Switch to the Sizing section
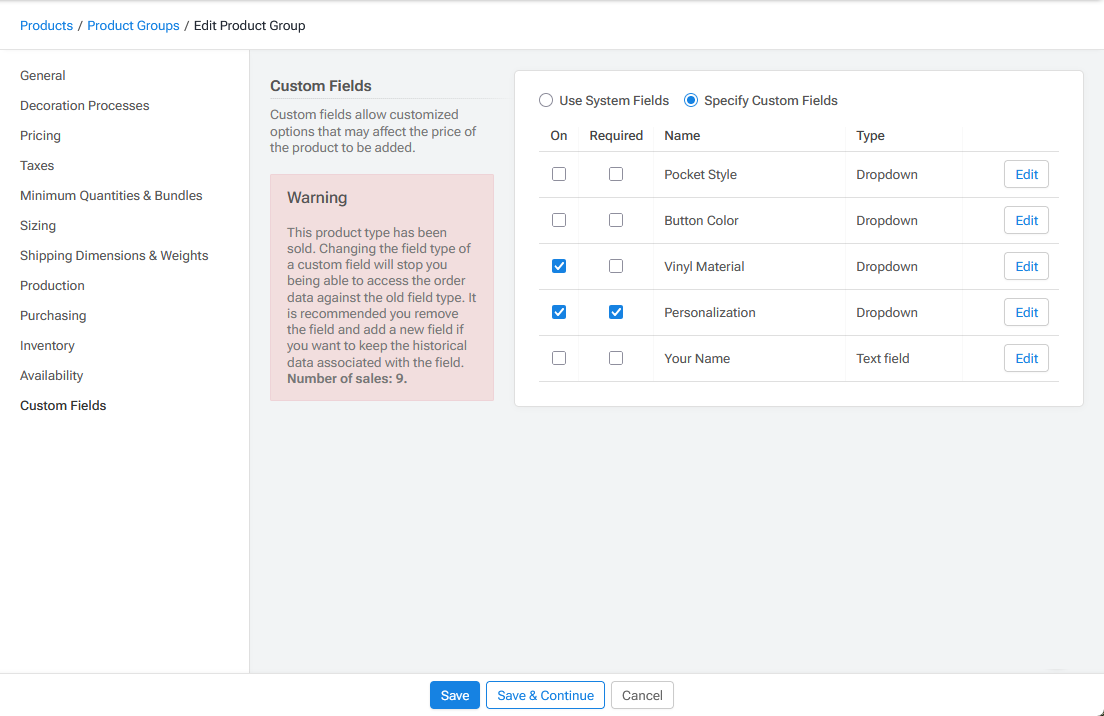Image resolution: width=1104 pixels, height=716 pixels. [x=37, y=225]
